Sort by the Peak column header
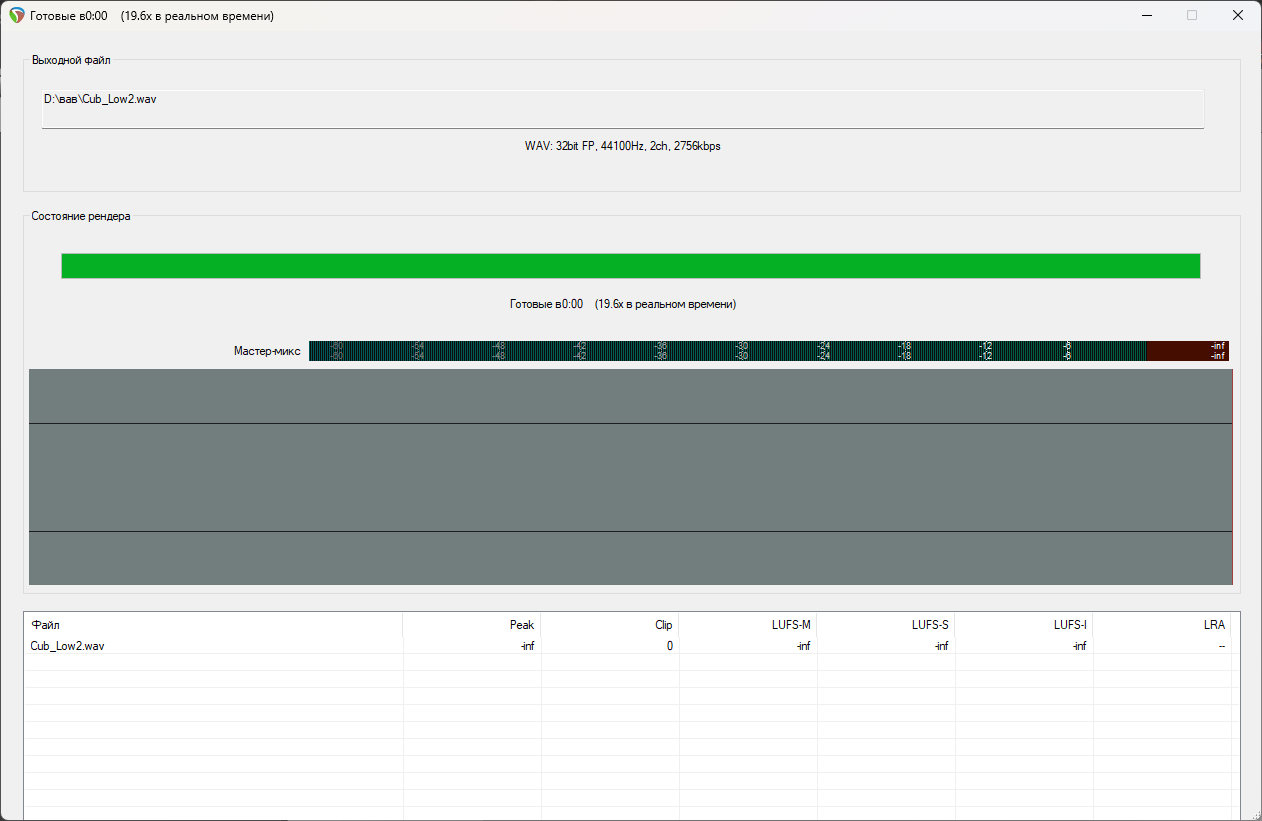This screenshot has width=1262, height=821. 472,625
